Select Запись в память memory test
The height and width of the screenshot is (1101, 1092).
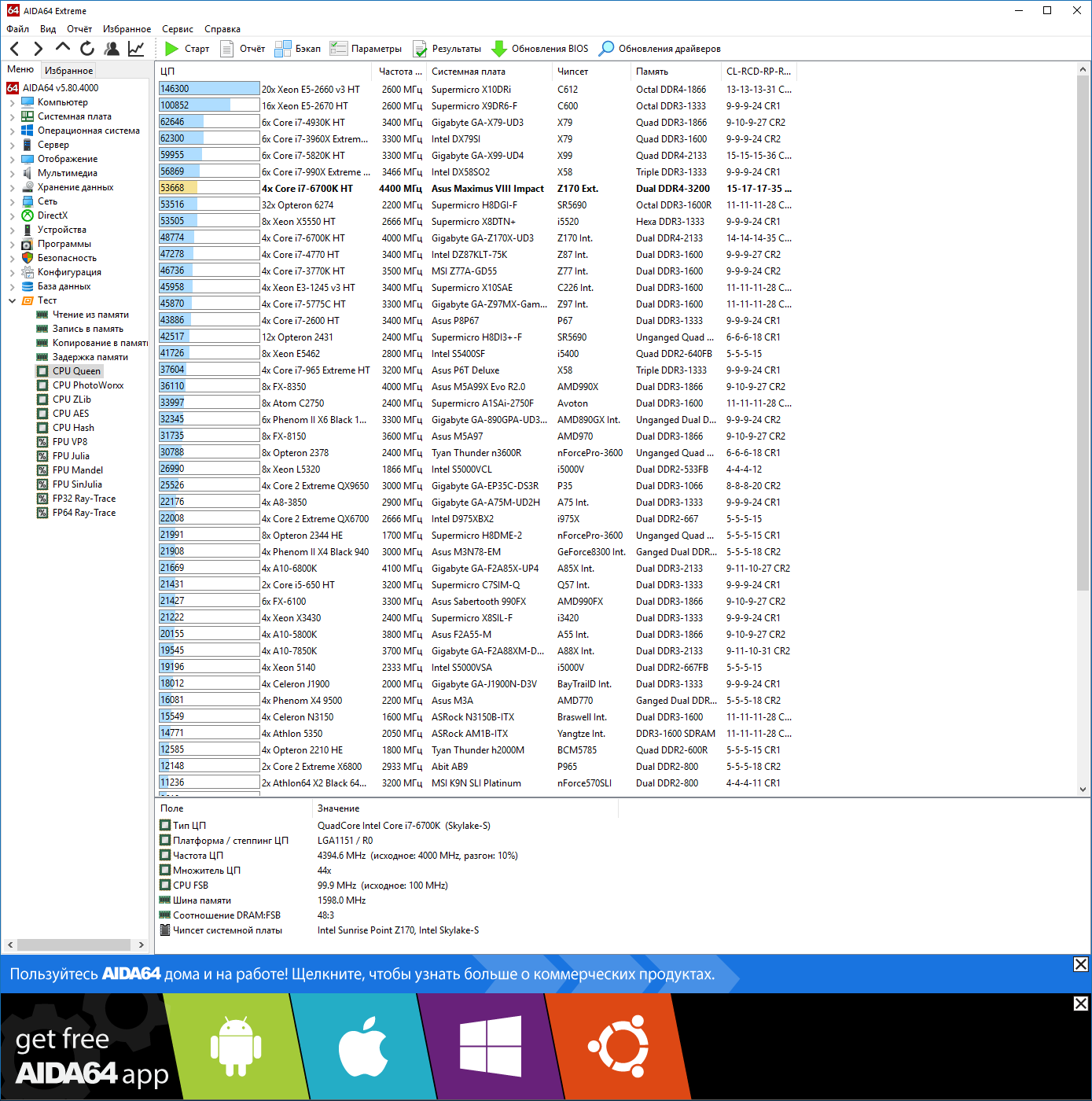click(88, 329)
